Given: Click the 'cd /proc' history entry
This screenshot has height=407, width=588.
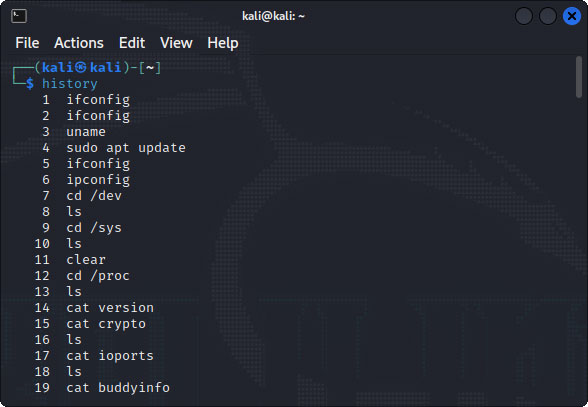Looking at the screenshot, I should [x=98, y=276].
